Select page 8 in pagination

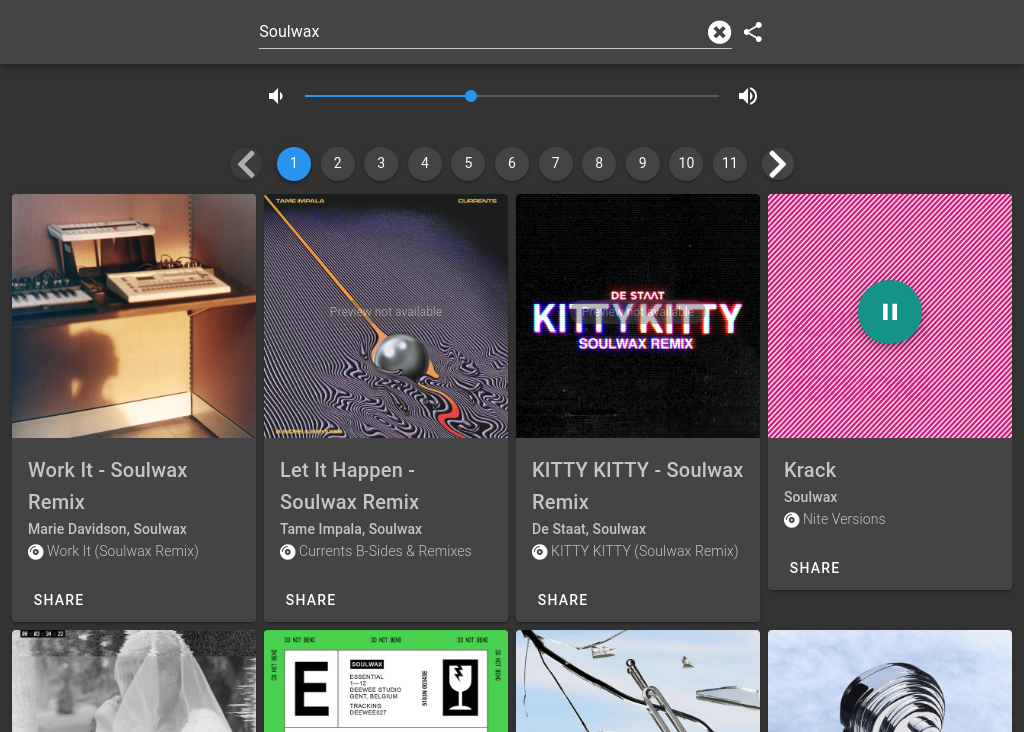click(x=599, y=163)
